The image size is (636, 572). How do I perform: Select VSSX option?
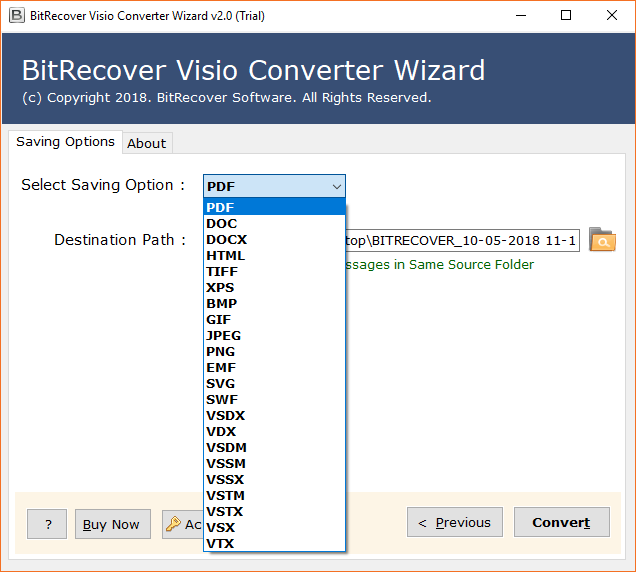click(x=274, y=480)
